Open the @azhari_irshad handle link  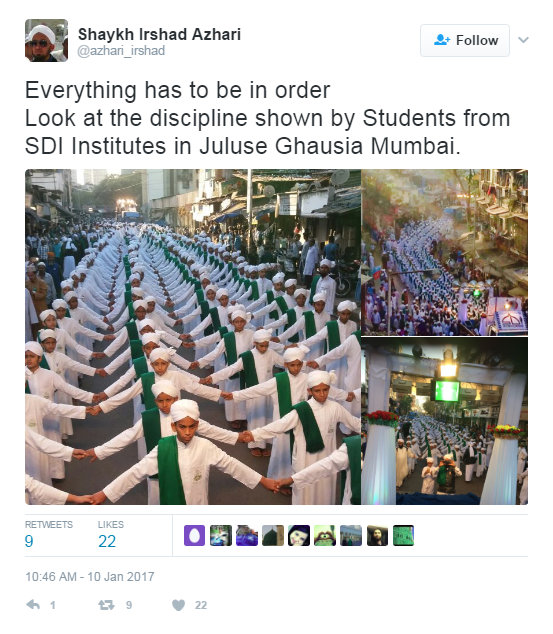(121, 51)
